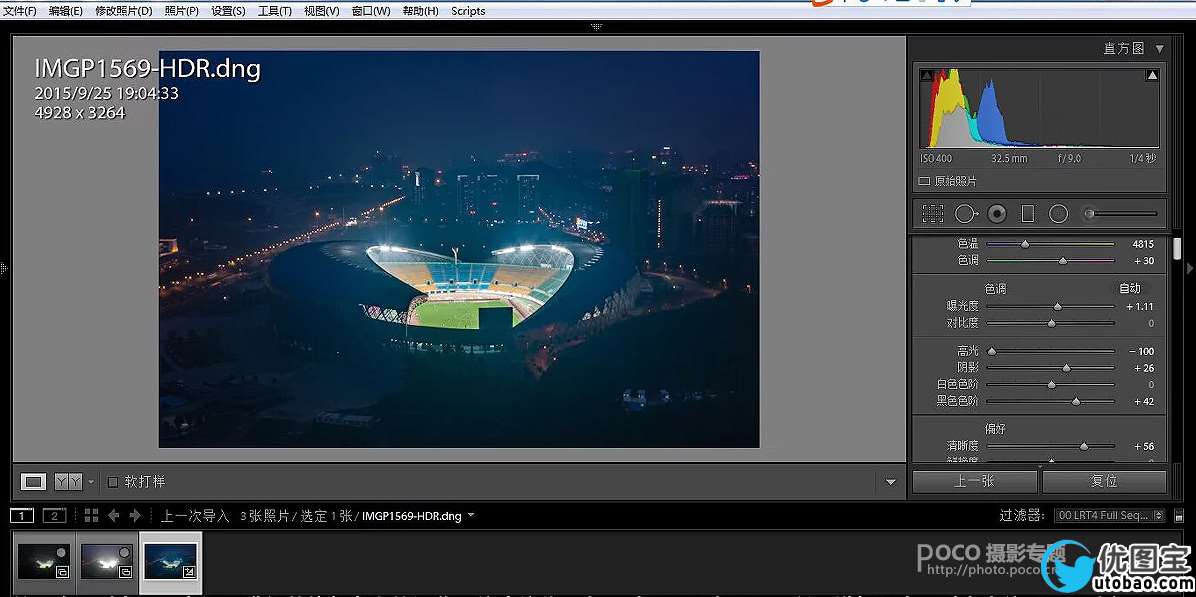Adjust the 高光 slider
This screenshot has width=1196, height=597.
(x=992, y=351)
